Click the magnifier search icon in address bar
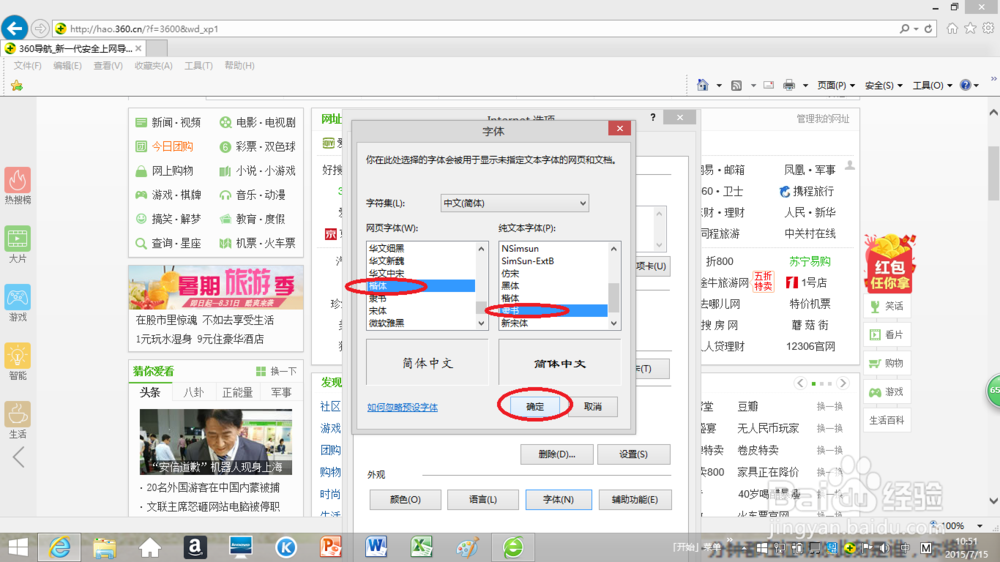Image resolution: width=1000 pixels, height=562 pixels. (904, 29)
